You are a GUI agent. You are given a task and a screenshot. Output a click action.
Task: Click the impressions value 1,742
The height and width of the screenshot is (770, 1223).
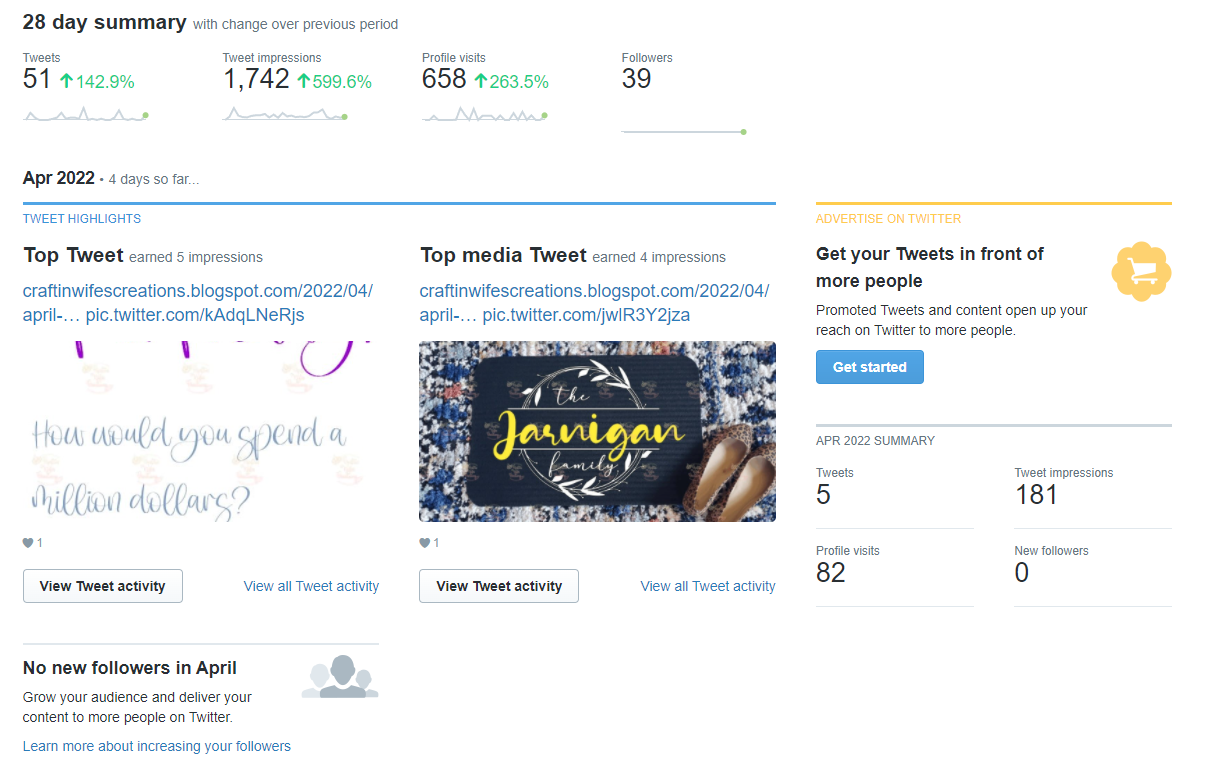[x=256, y=80]
